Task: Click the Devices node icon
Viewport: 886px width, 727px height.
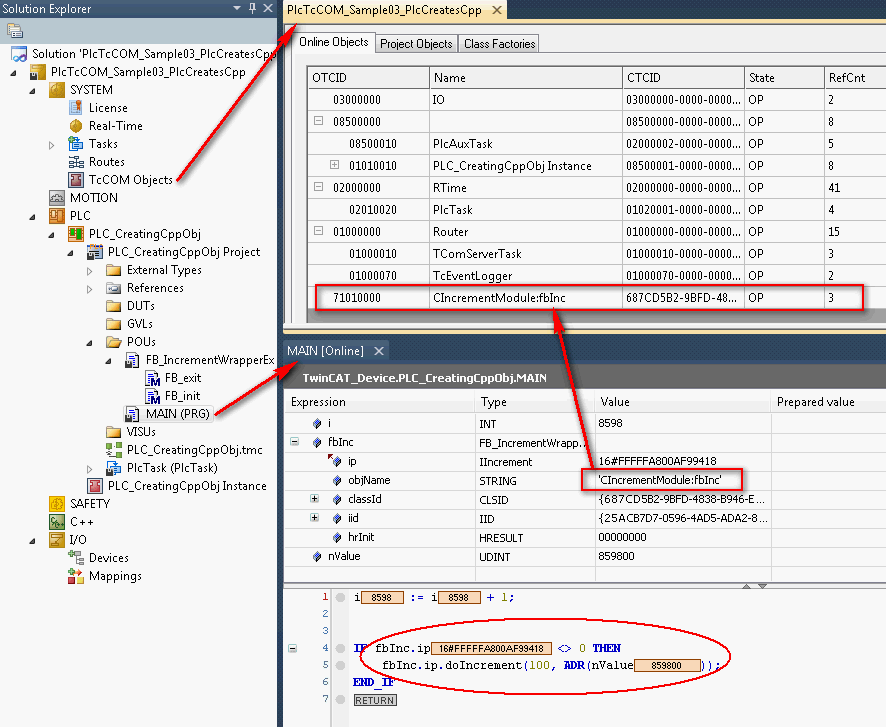Action: point(76,558)
